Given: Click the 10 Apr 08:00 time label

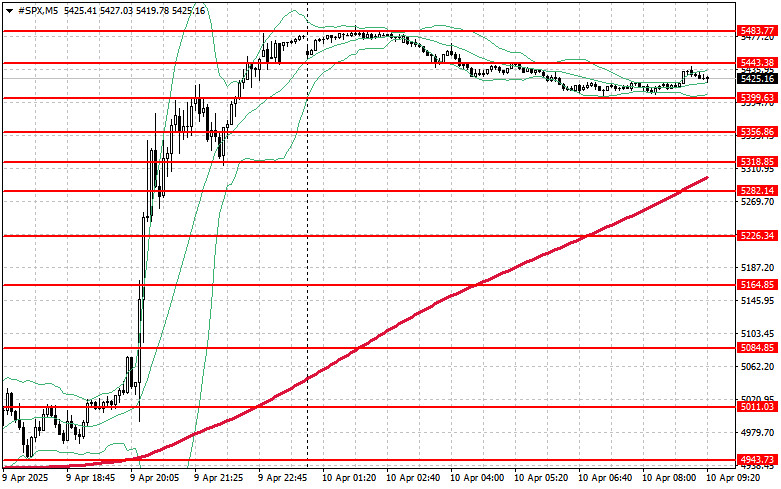Looking at the screenshot, I should pos(669,478).
